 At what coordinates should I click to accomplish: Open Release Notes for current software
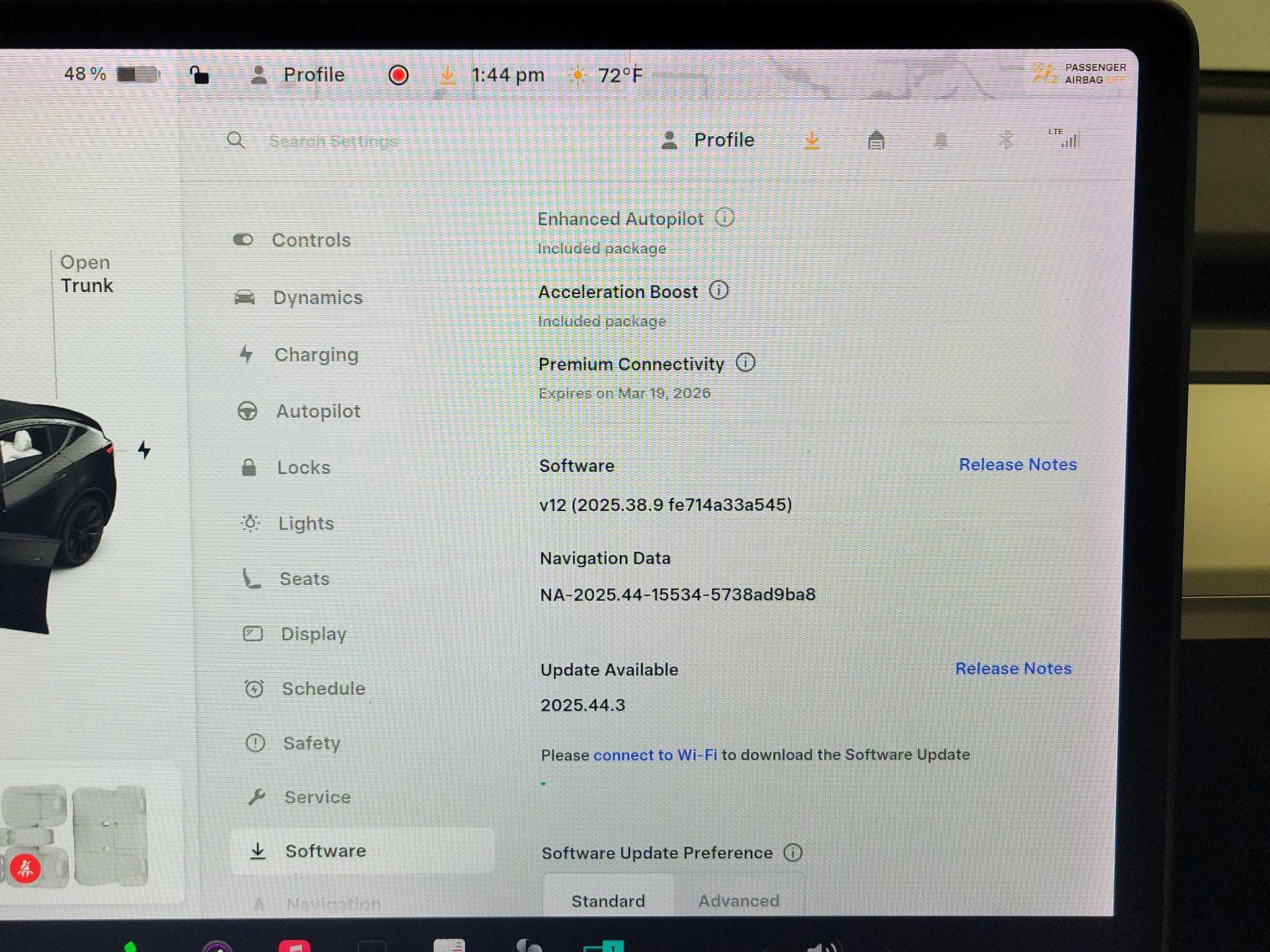click(1017, 465)
